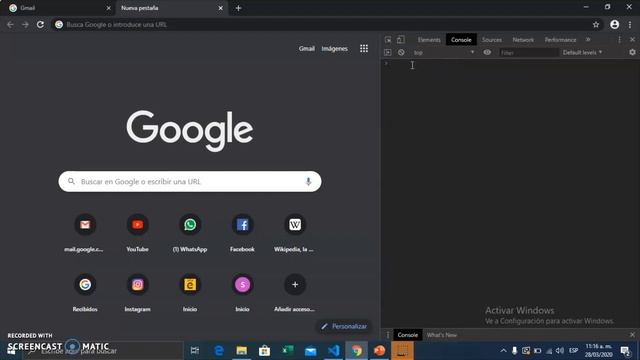Show the console sidebar icon
The image size is (640, 360).
coord(388,52)
